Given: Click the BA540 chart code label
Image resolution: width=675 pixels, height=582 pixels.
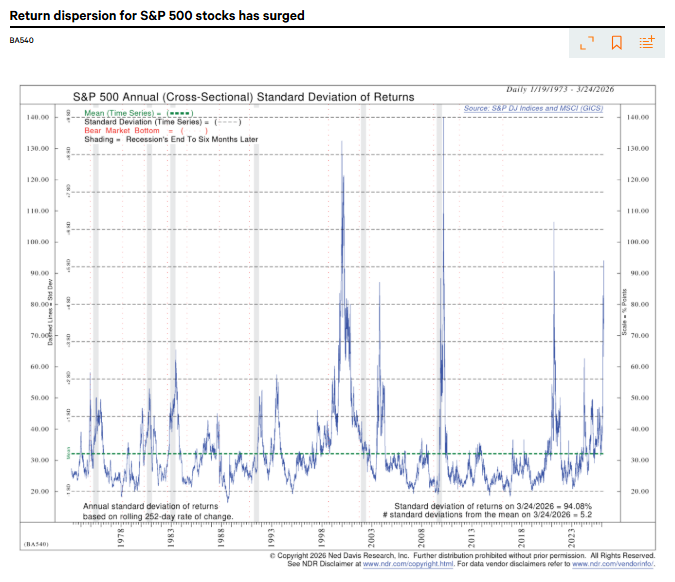Looking at the screenshot, I should pos(23,42).
